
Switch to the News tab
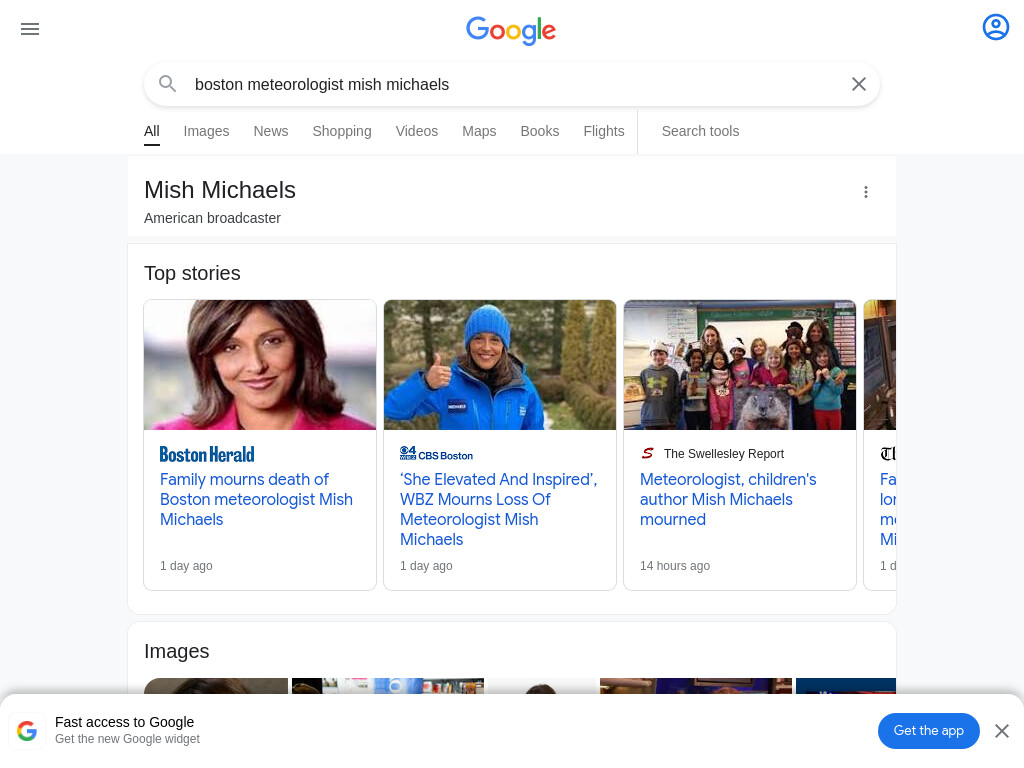point(271,131)
